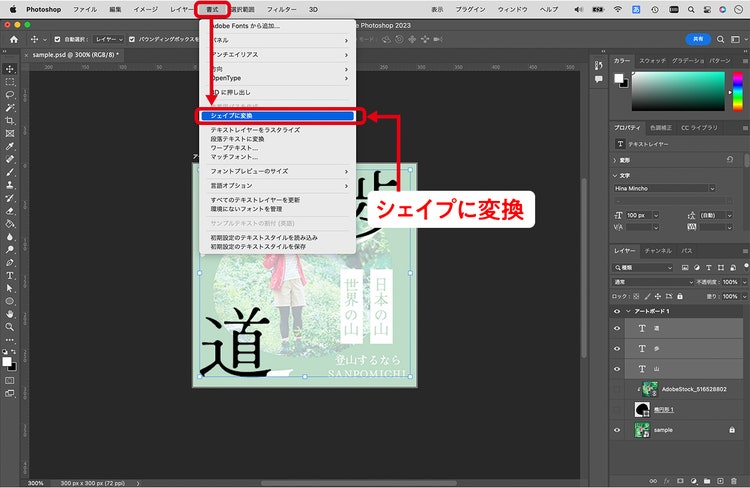Click the AdobeStock_516528802 layer thumbnail
The width and height of the screenshot is (750, 488).
(x=650, y=389)
